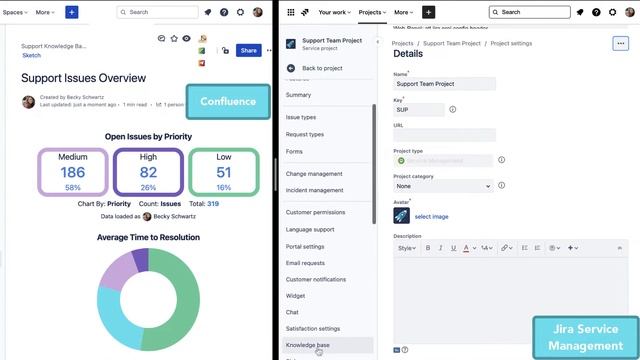
Task: Toggle numbered list in description editor
Action: pos(537,248)
